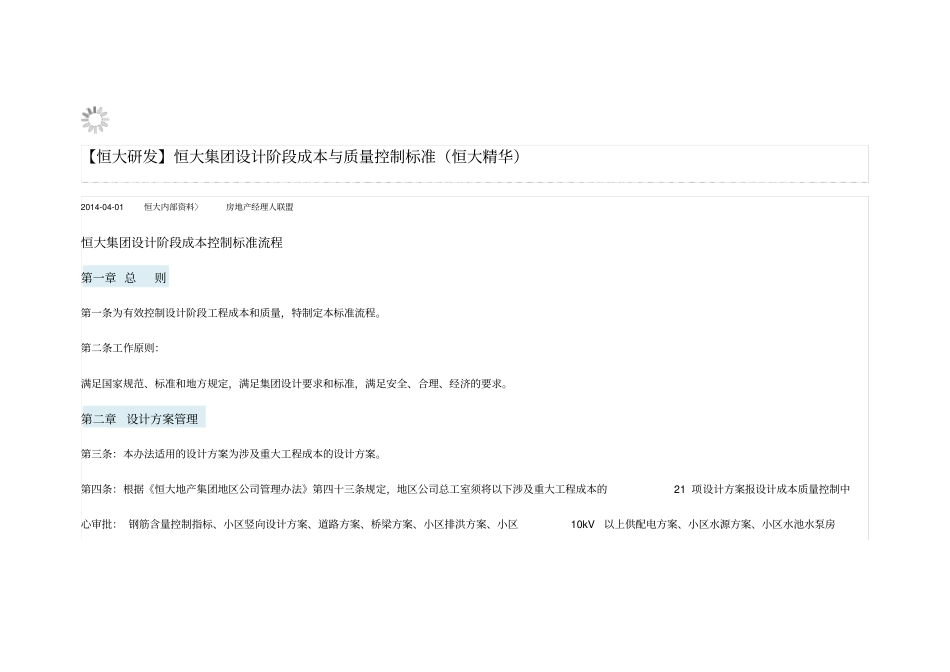Open the 房地产经理人联盟 link
950x672 pixels.
point(260,207)
